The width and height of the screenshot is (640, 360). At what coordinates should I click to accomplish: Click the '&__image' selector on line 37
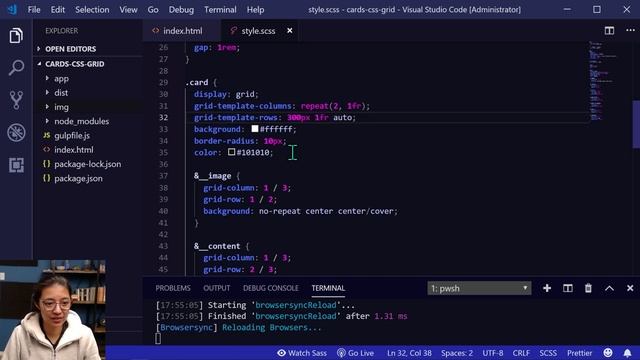click(213, 176)
